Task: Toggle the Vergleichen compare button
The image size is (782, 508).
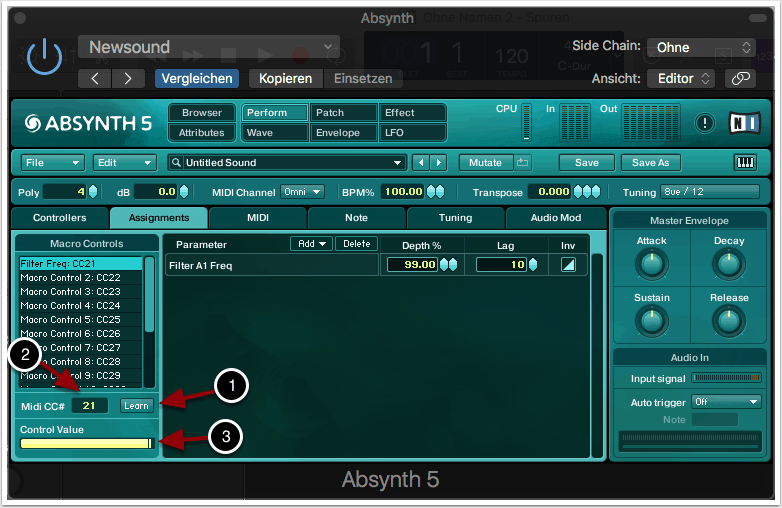Action: point(195,78)
